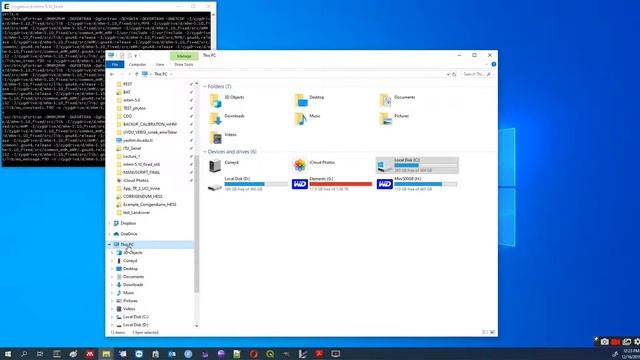Select Downloads under This PC in tree

[x=133, y=285]
